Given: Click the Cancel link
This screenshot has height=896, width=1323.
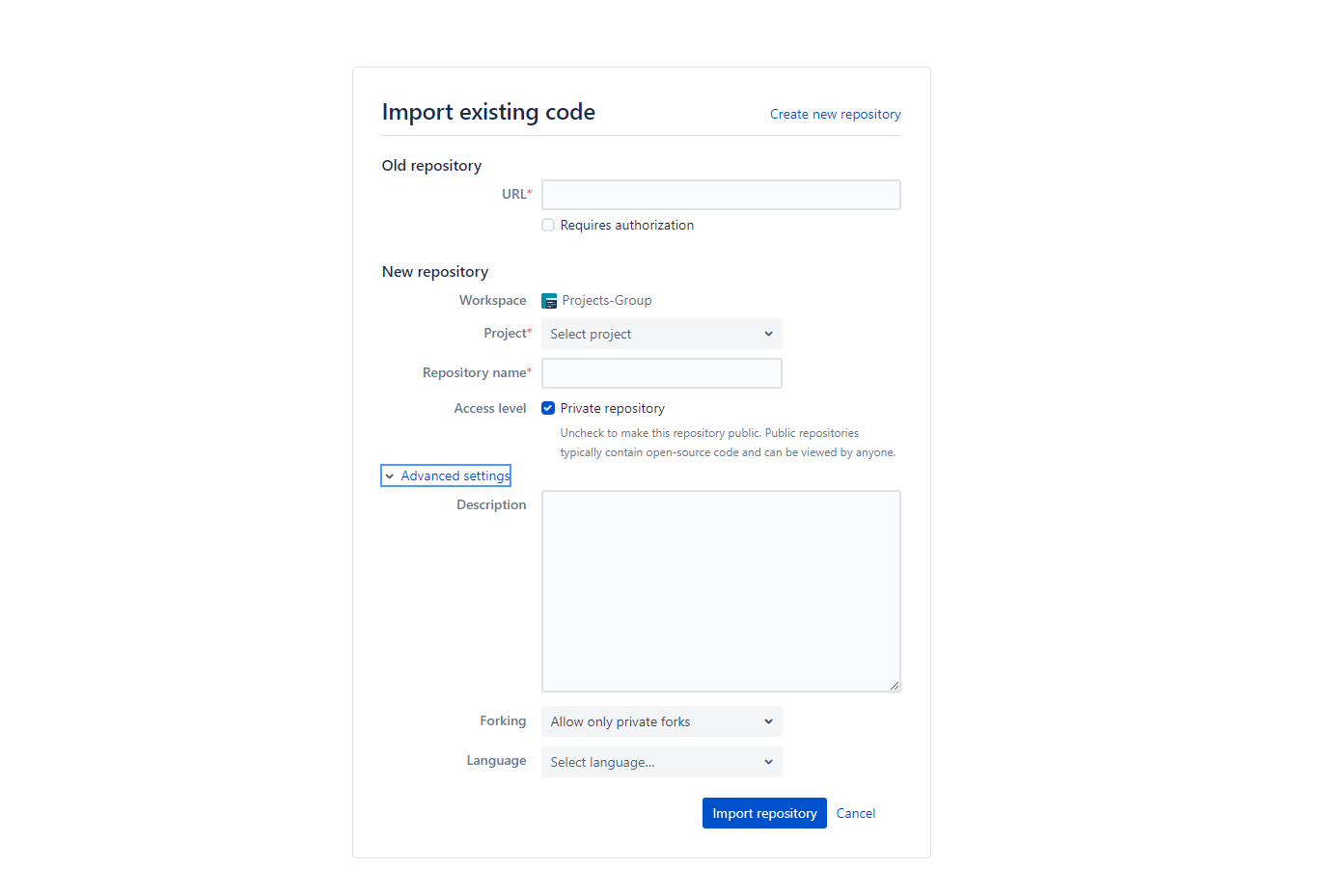Looking at the screenshot, I should click(x=855, y=813).
